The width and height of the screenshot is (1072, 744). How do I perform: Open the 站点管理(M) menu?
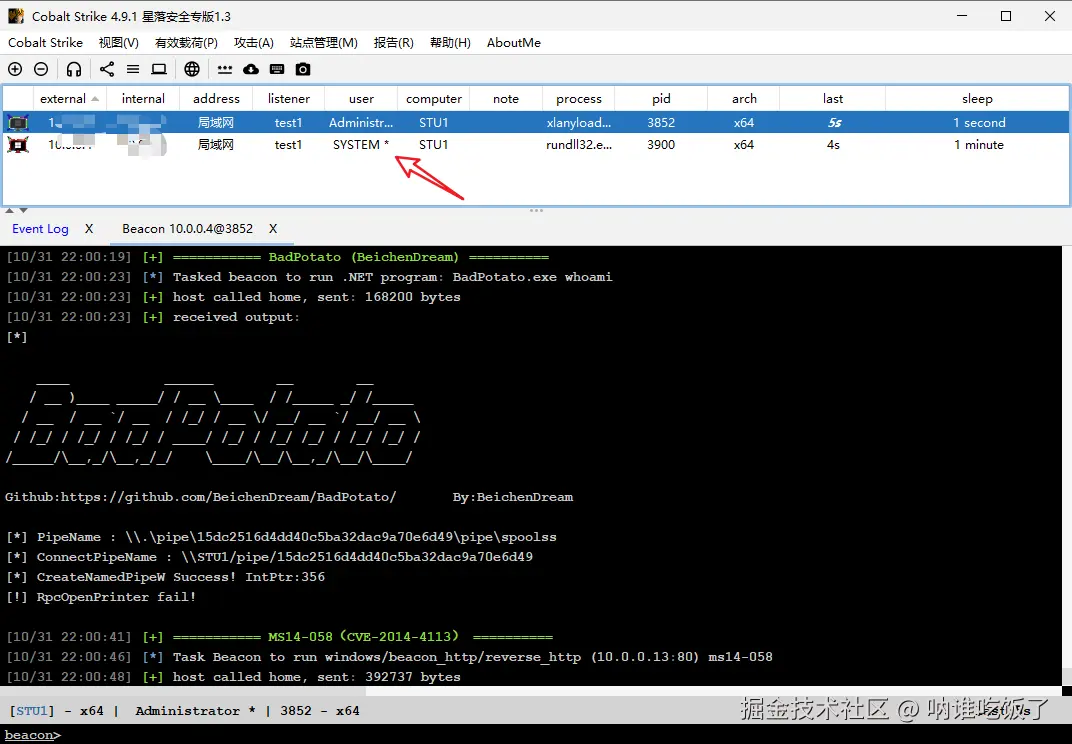(x=323, y=42)
